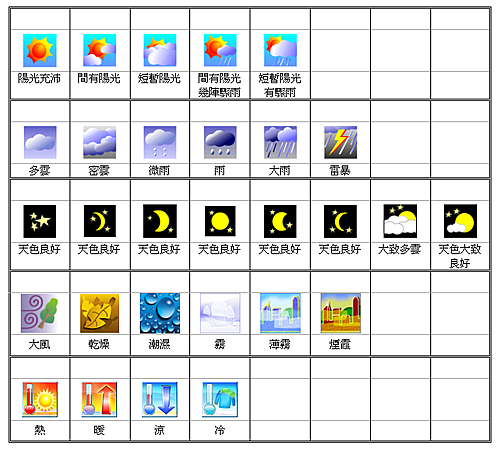Click the 潮濕 label text
Image resolution: width=500 pixels, height=450 pixels.
pos(159,344)
